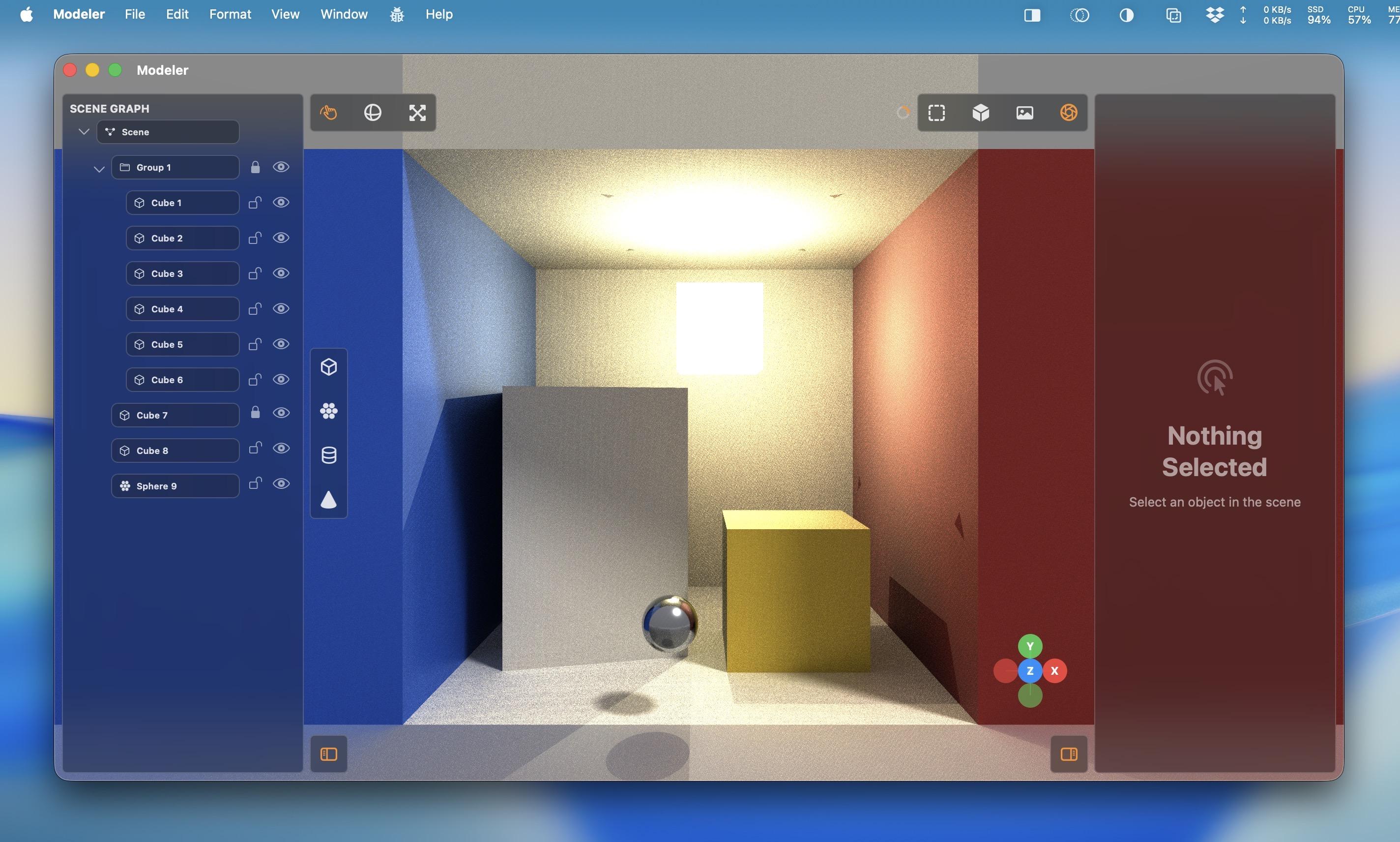Image resolution: width=1400 pixels, height=842 pixels.
Task: Toggle the right inspector panel button
Action: click(1069, 754)
